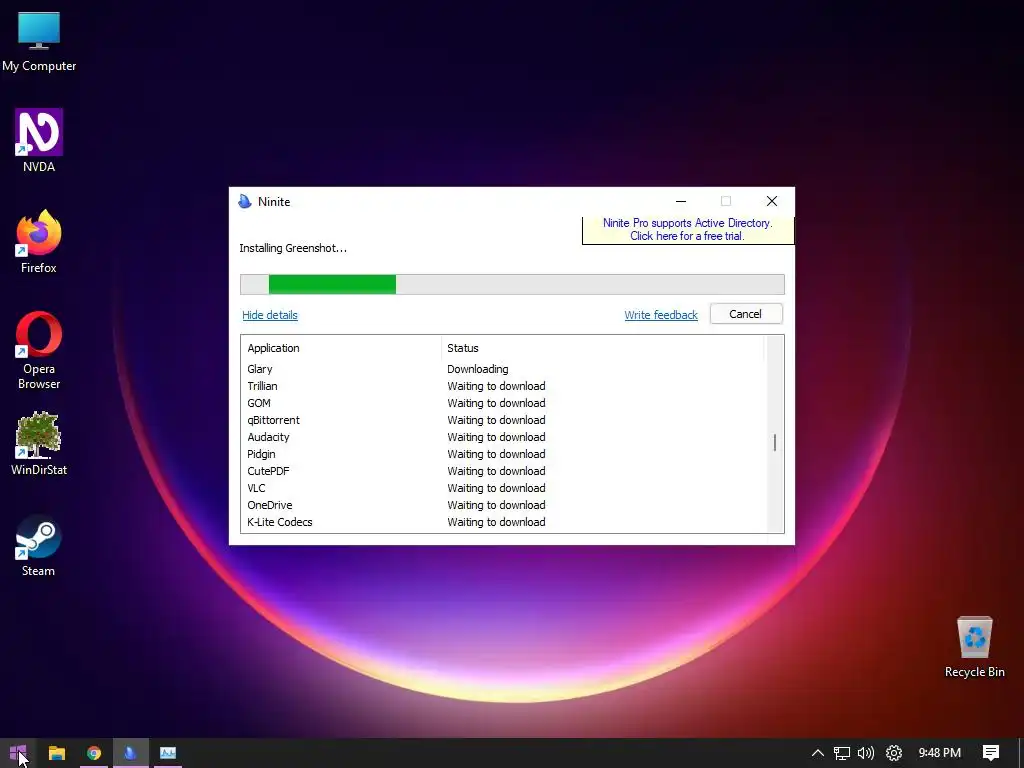Open Firefox desktop shortcut
The width and height of the screenshot is (1024, 768).
point(39,242)
